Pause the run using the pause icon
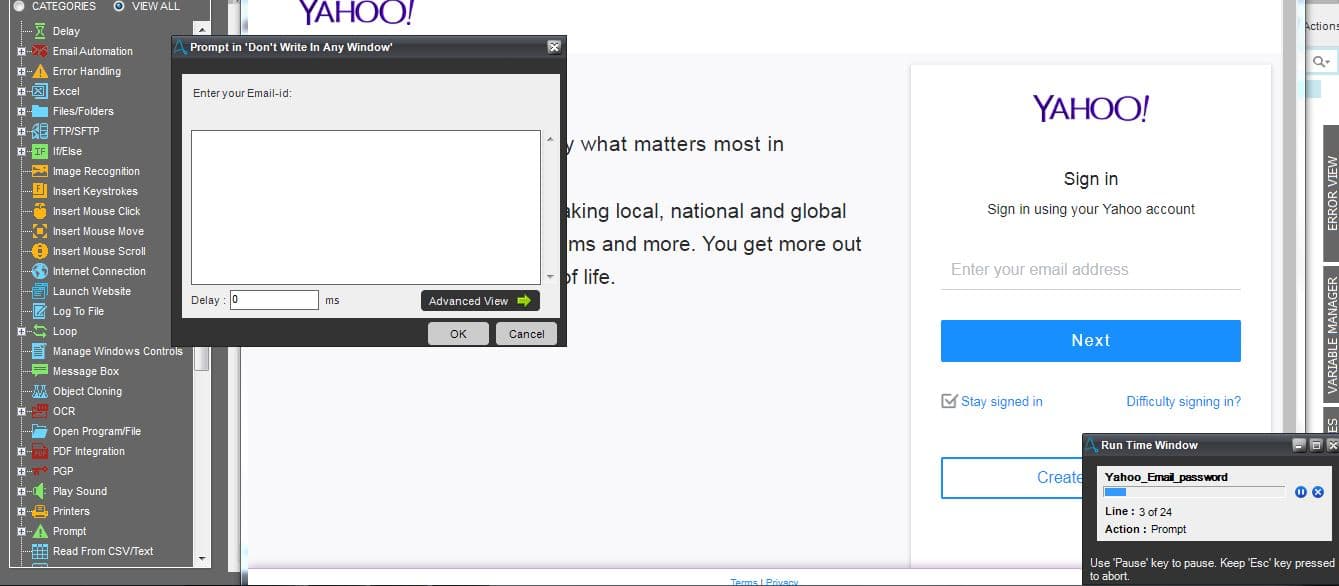The image size is (1339, 586). 1301,492
